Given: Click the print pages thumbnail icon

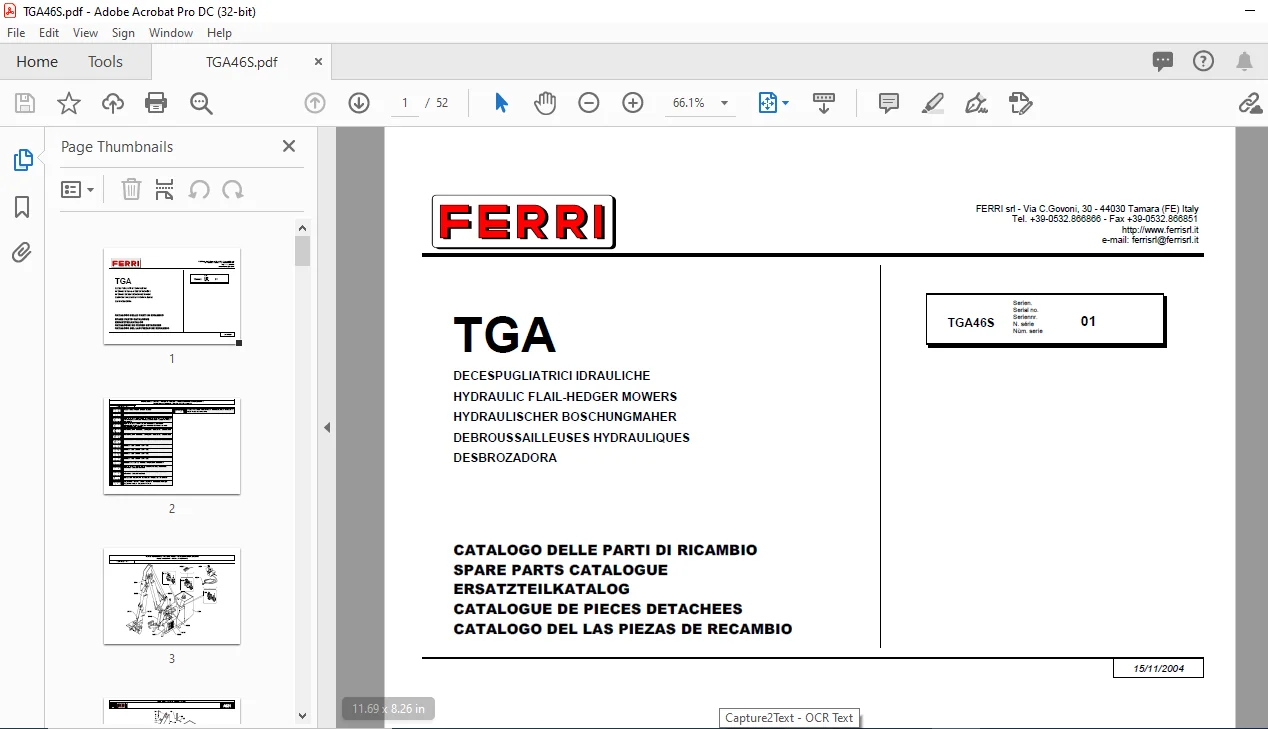Looking at the screenshot, I should (x=165, y=189).
